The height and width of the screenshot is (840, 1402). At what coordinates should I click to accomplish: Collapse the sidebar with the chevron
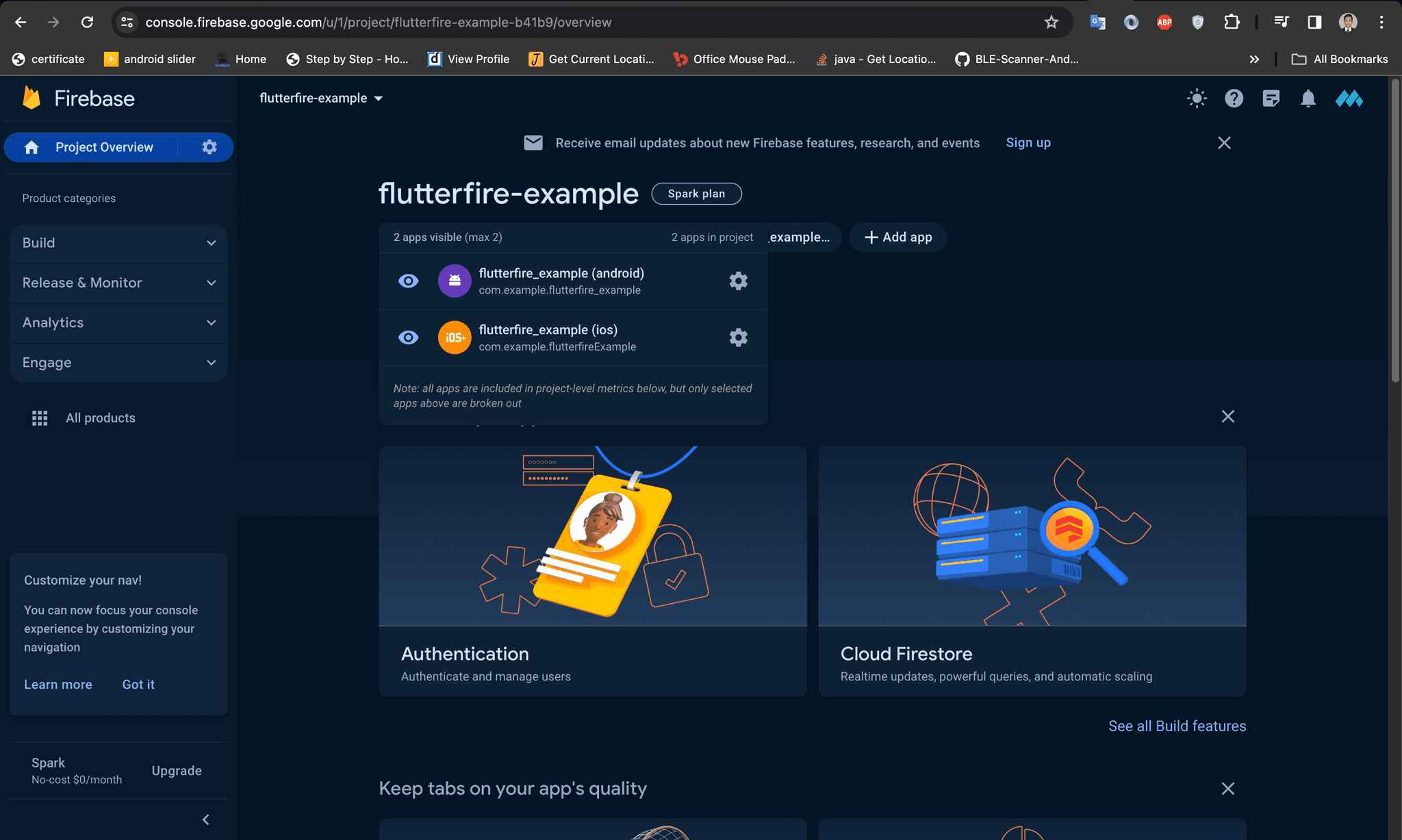pos(205,819)
